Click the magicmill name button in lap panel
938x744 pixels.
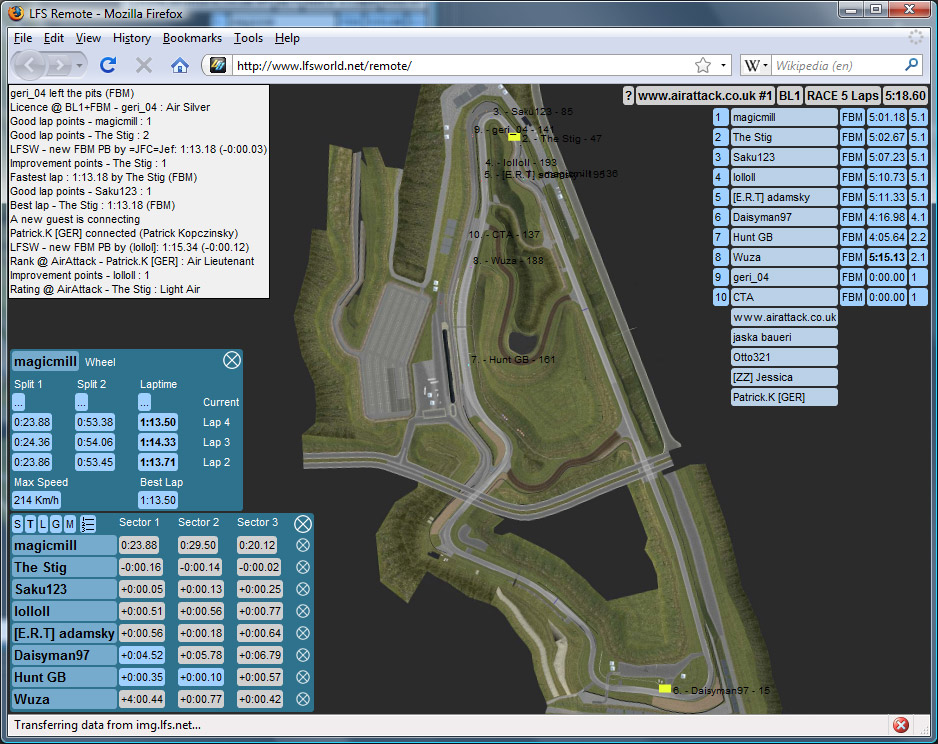coord(45,361)
